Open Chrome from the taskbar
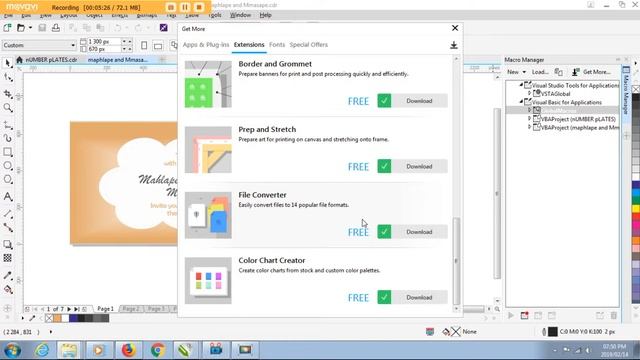The width and height of the screenshot is (640, 360). [158, 350]
